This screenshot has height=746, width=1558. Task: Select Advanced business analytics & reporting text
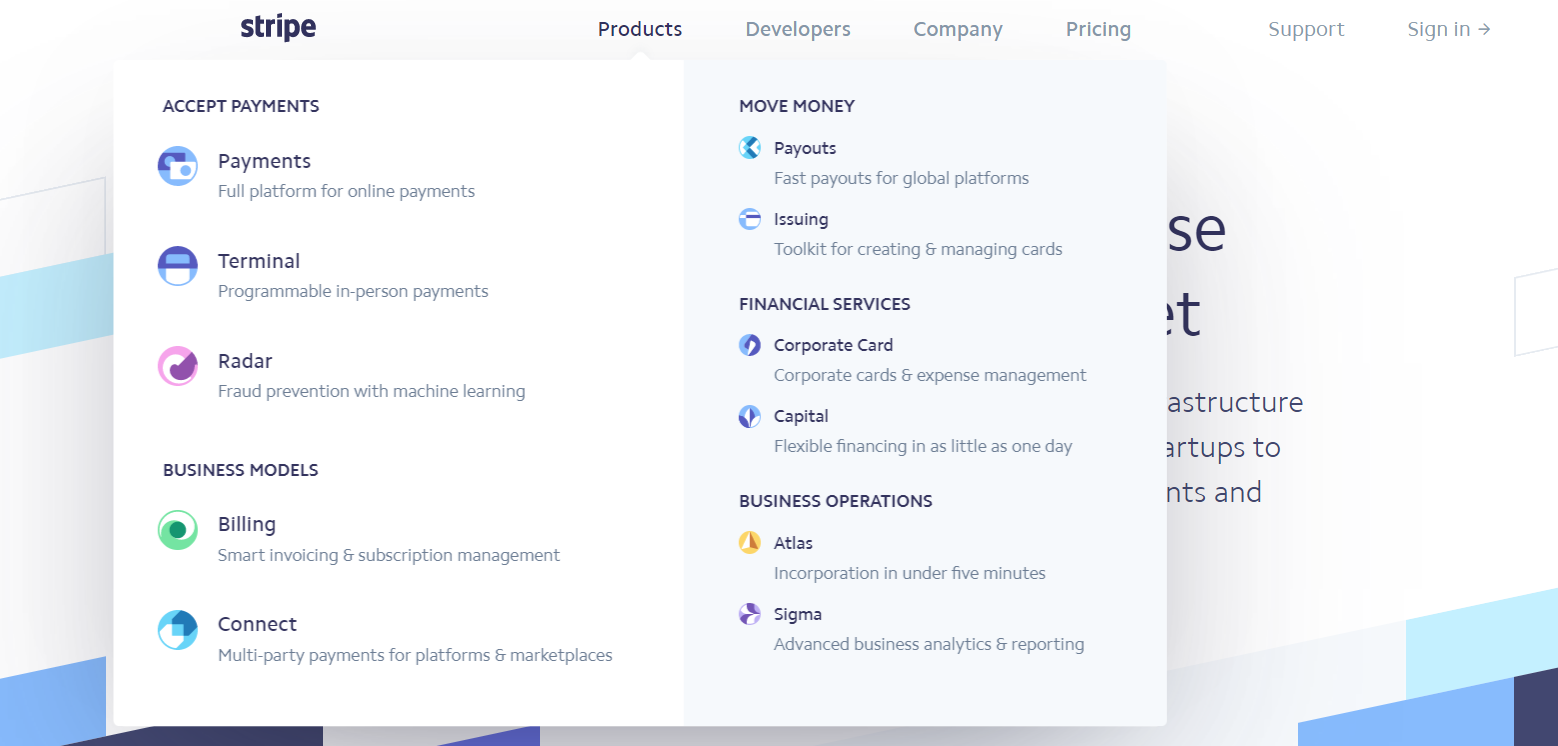pyautogui.click(x=929, y=644)
